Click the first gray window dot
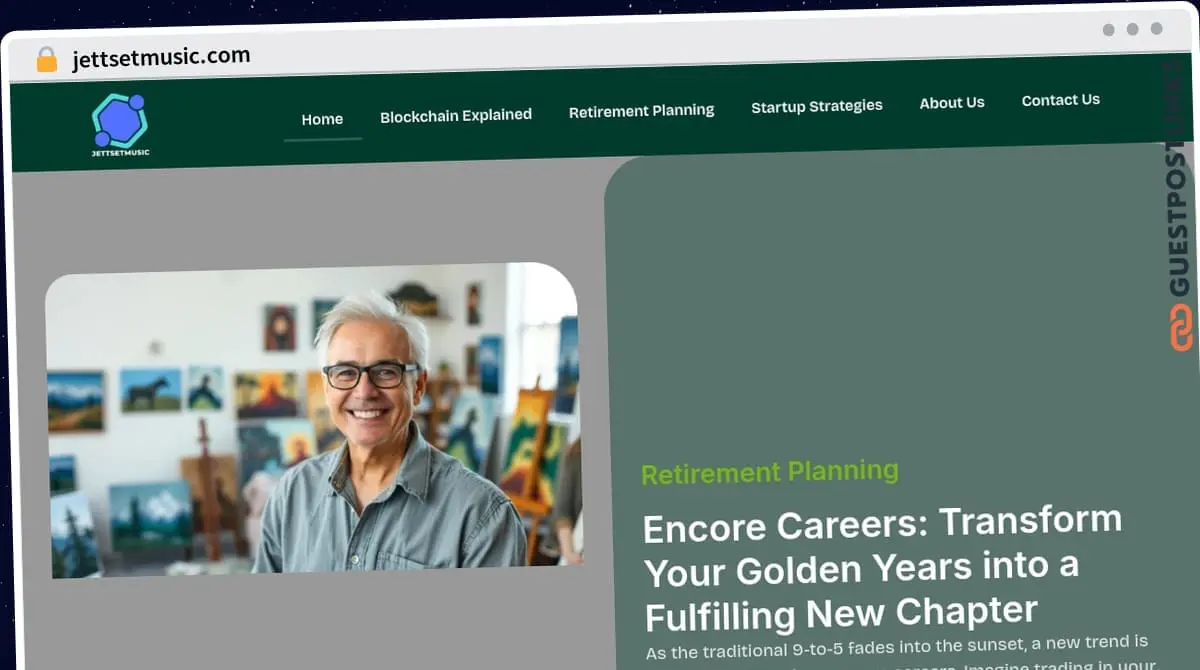 (x=1108, y=29)
